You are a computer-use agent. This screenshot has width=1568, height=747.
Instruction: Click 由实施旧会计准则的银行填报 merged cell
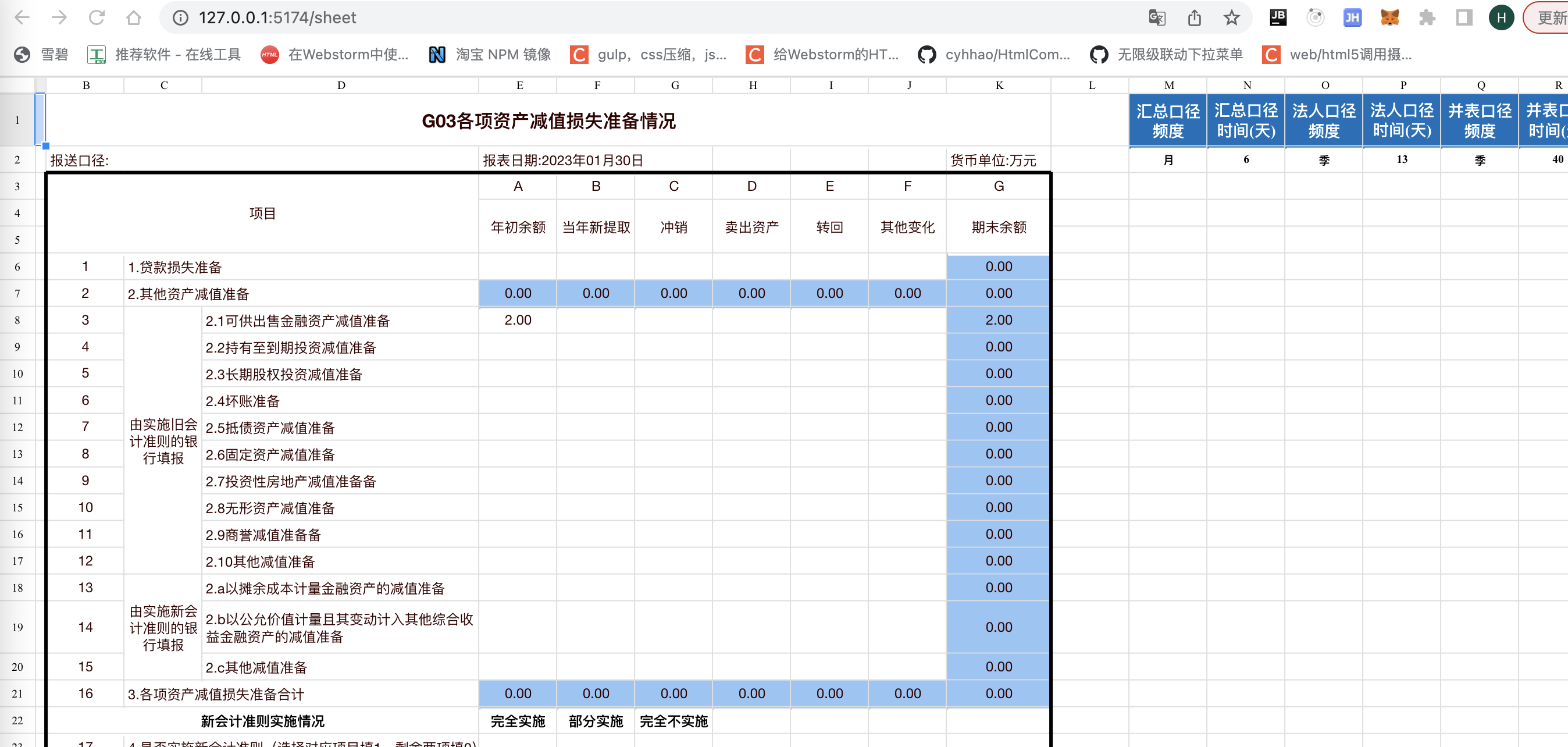point(163,442)
